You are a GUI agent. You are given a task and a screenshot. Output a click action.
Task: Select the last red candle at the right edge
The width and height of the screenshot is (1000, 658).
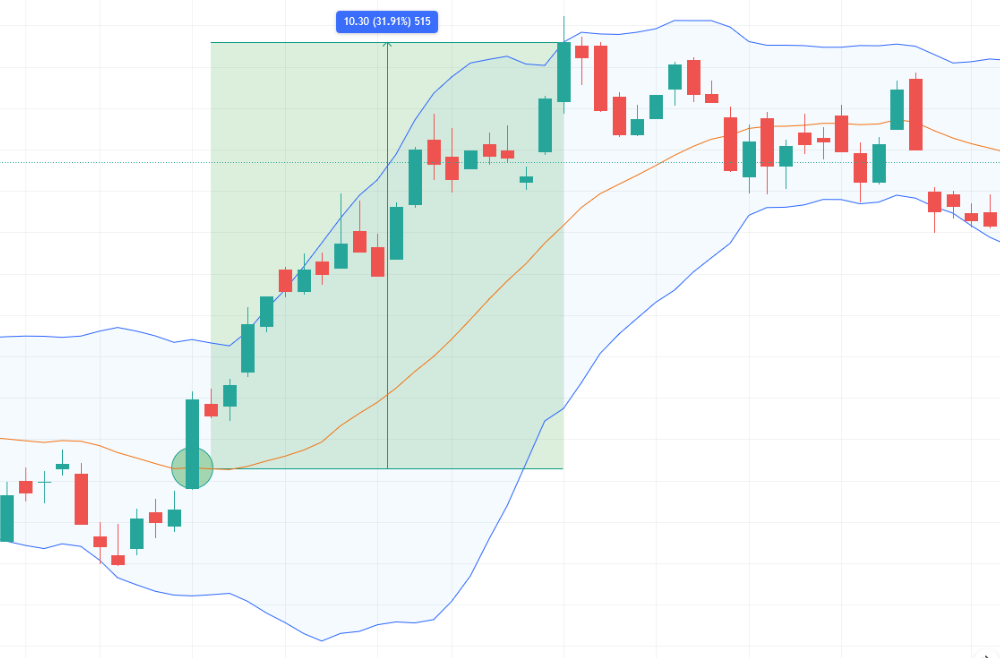coord(990,219)
